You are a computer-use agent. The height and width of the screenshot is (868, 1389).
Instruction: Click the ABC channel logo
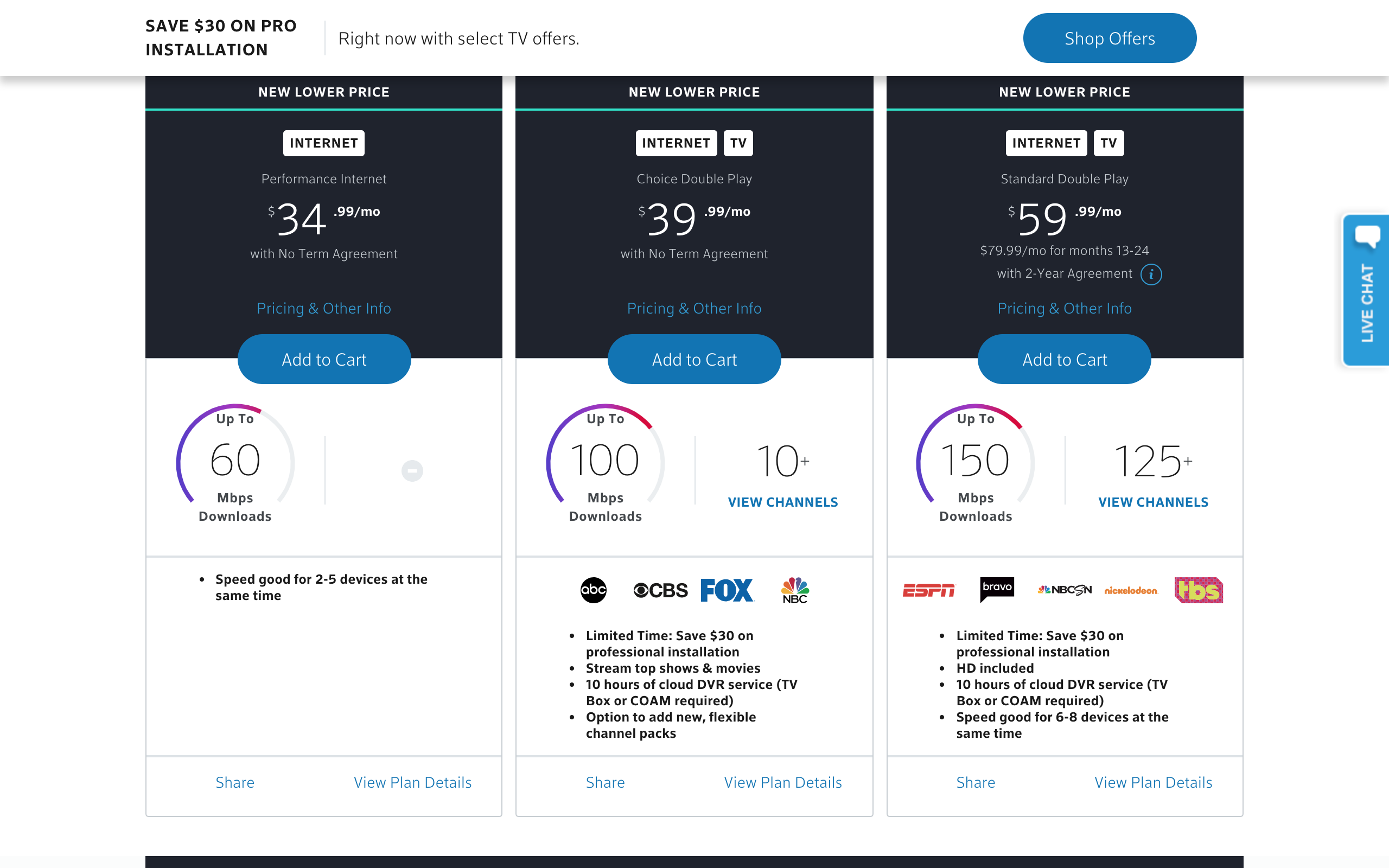[x=594, y=590]
